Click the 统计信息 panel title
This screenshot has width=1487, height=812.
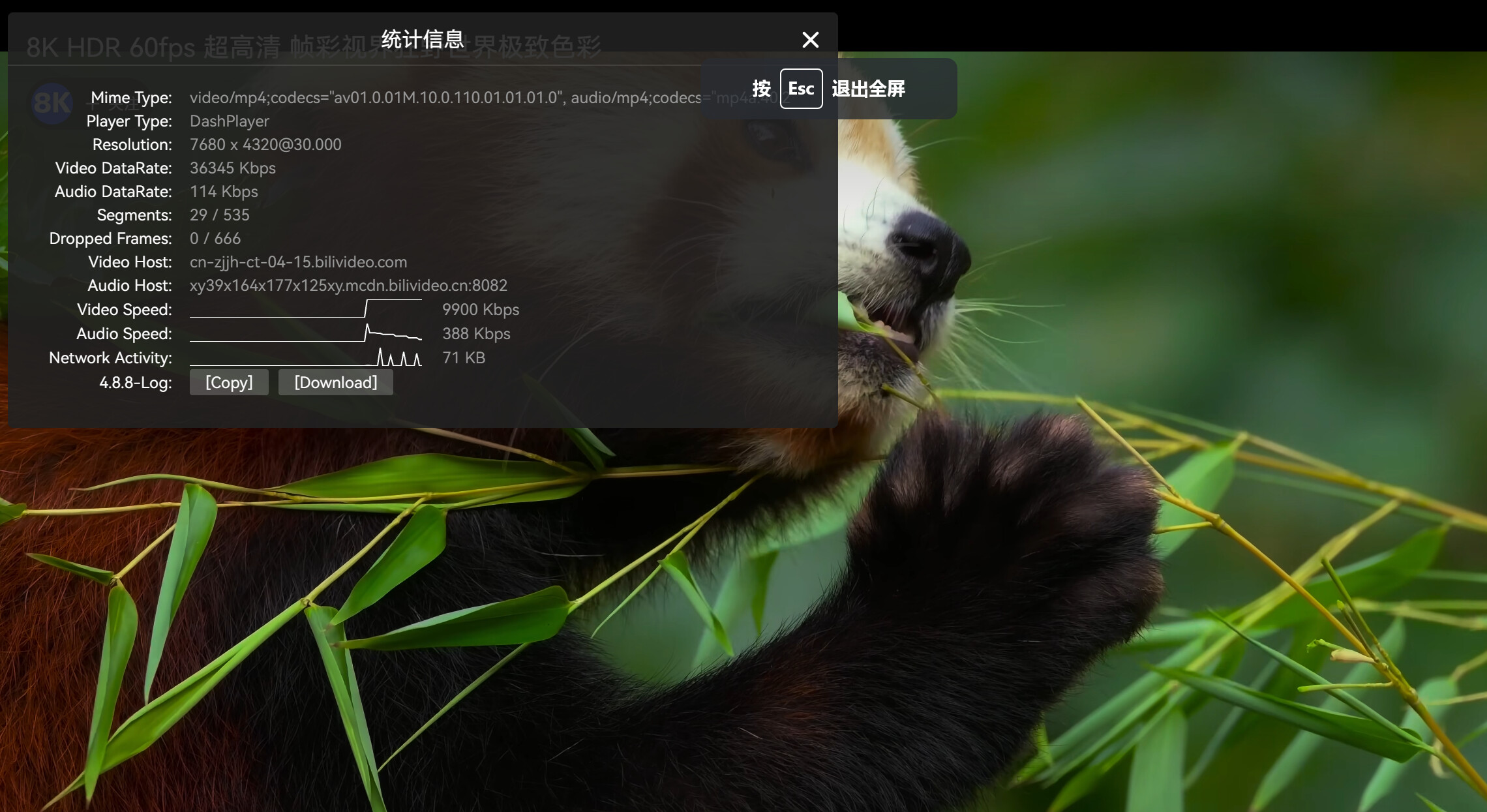point(422,39)
